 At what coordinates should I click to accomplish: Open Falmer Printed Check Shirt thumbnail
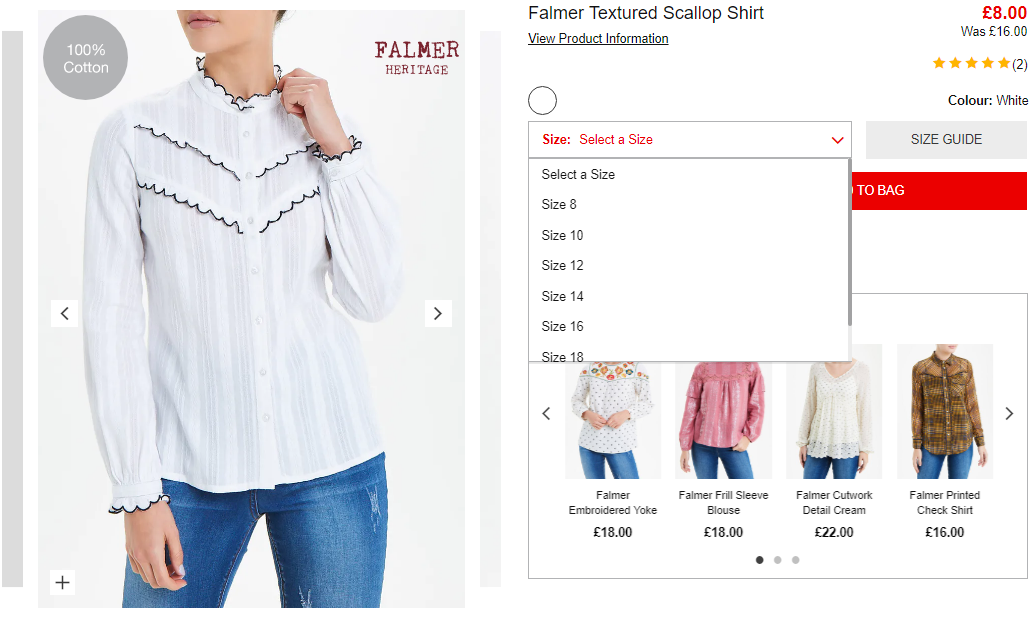click(944, 411)
